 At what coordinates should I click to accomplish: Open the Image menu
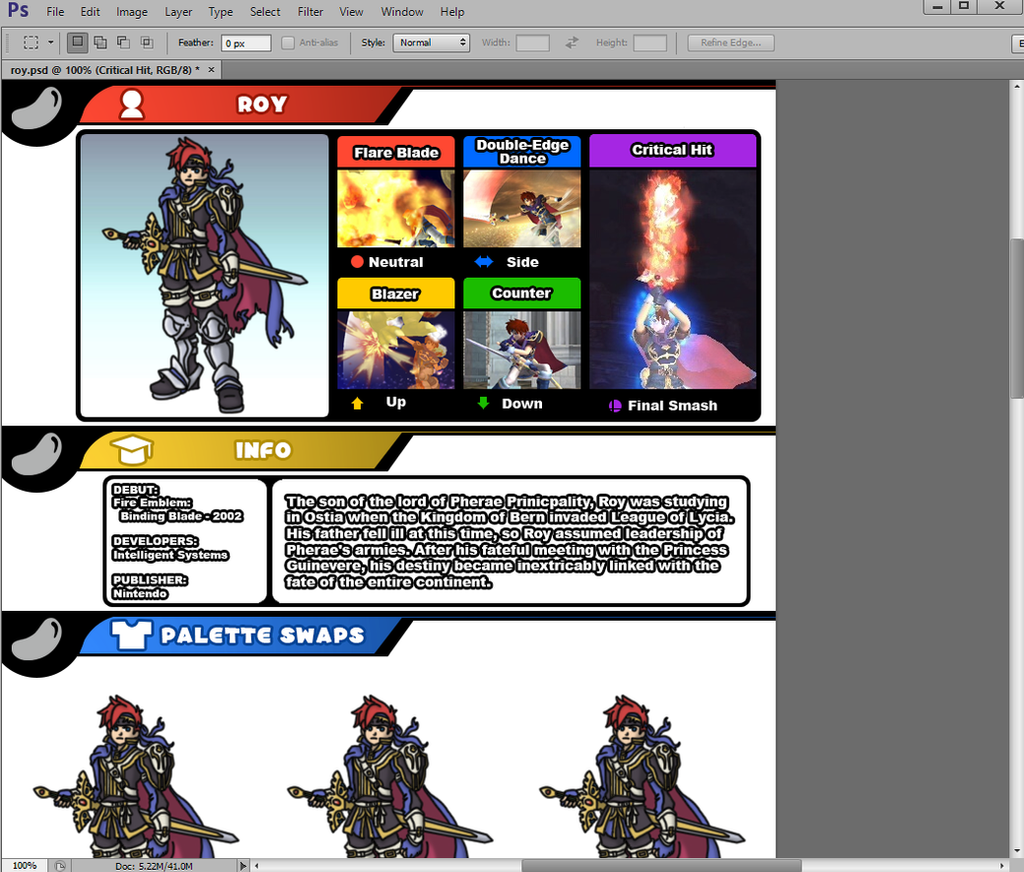(x=131, y=12)
